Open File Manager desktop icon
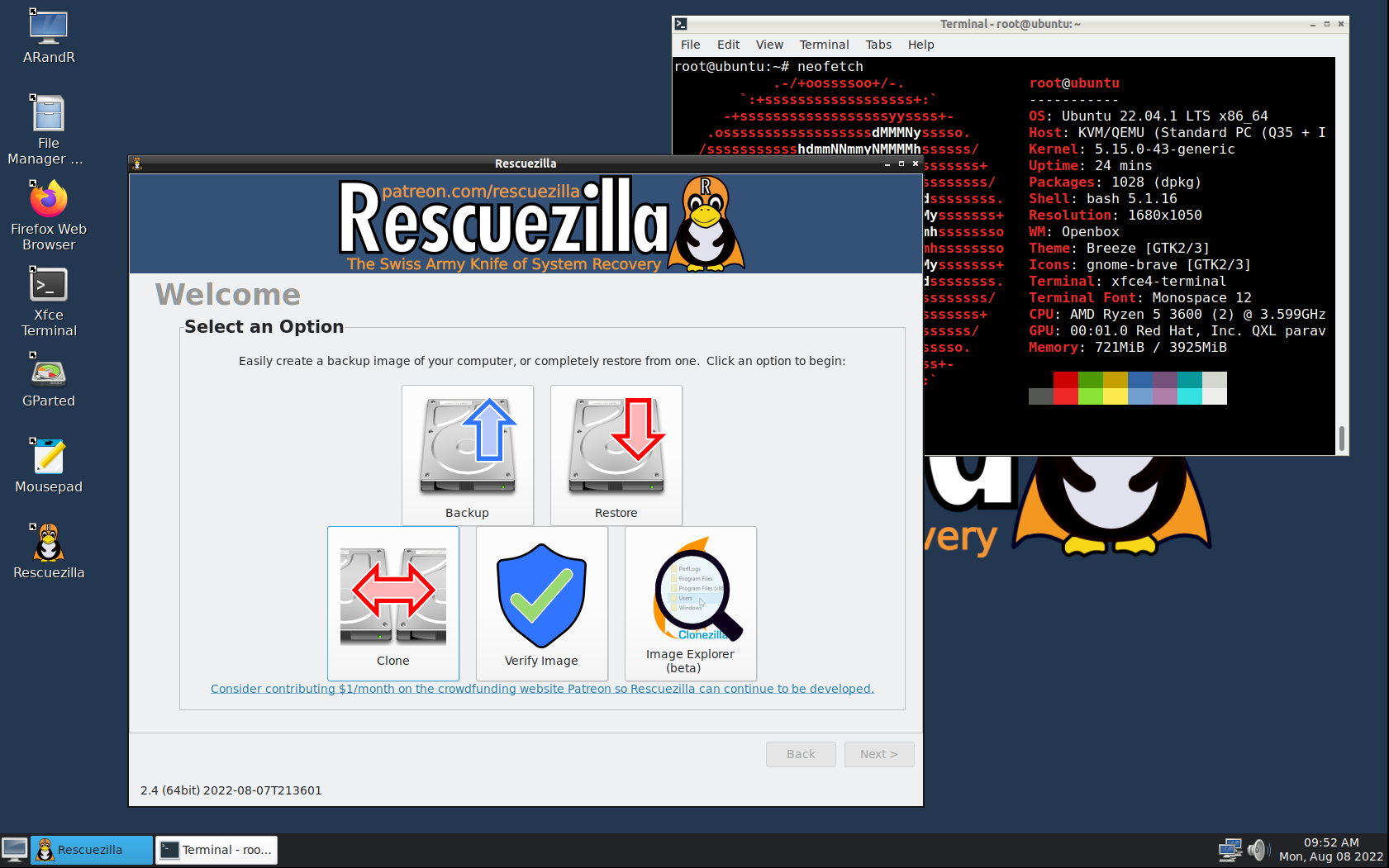1389x868 pixels. tap(49, 129)
